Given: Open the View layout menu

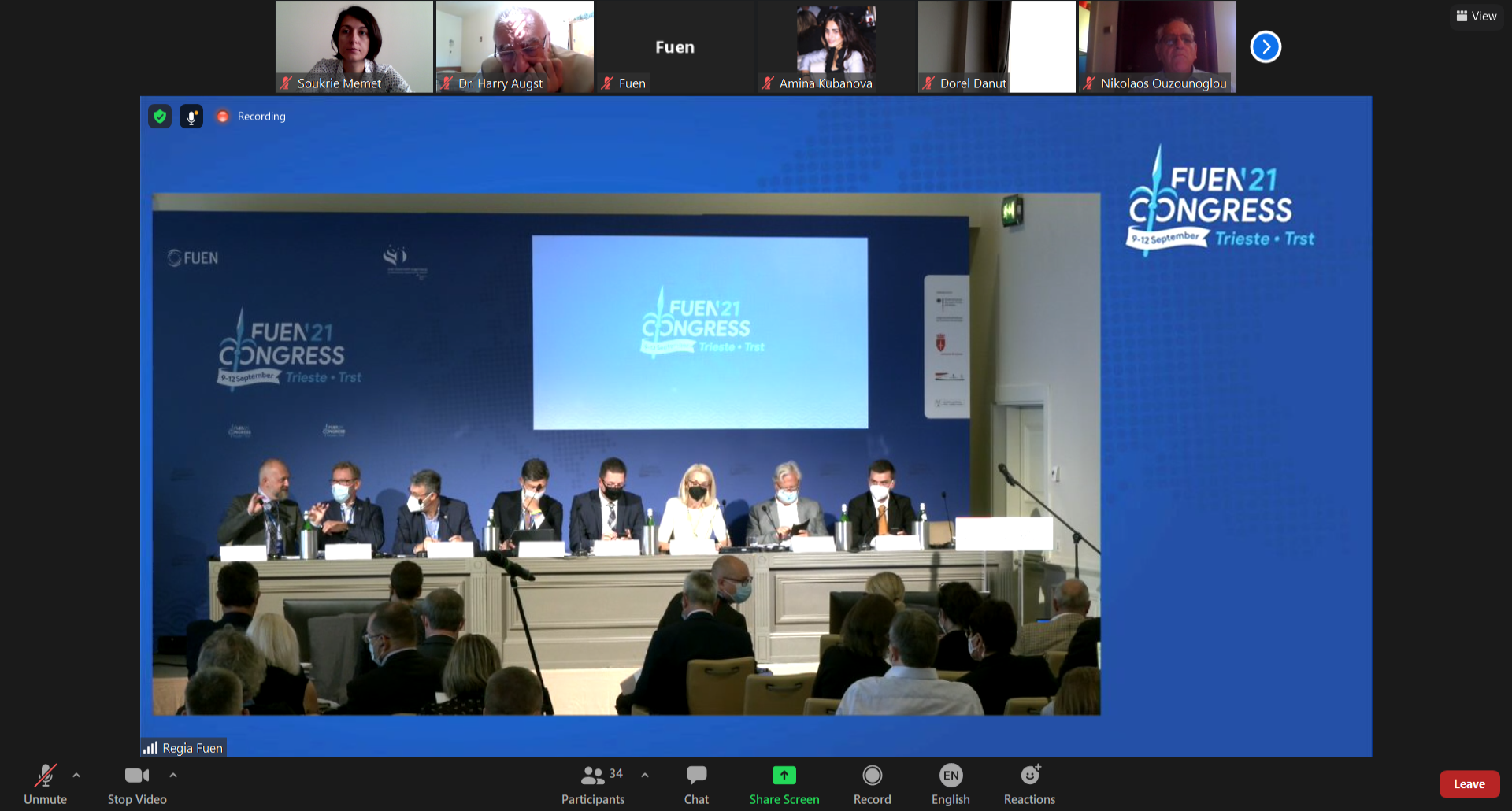Looking at the screenshot, I should click(x=1477, y=16).
